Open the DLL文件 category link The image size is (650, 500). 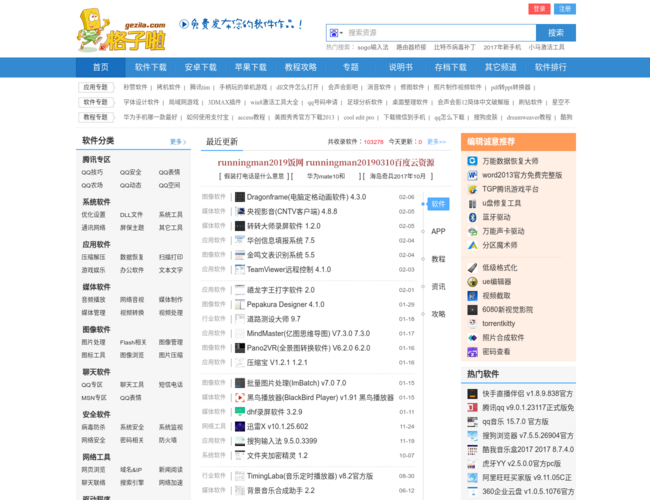point(131,215)
